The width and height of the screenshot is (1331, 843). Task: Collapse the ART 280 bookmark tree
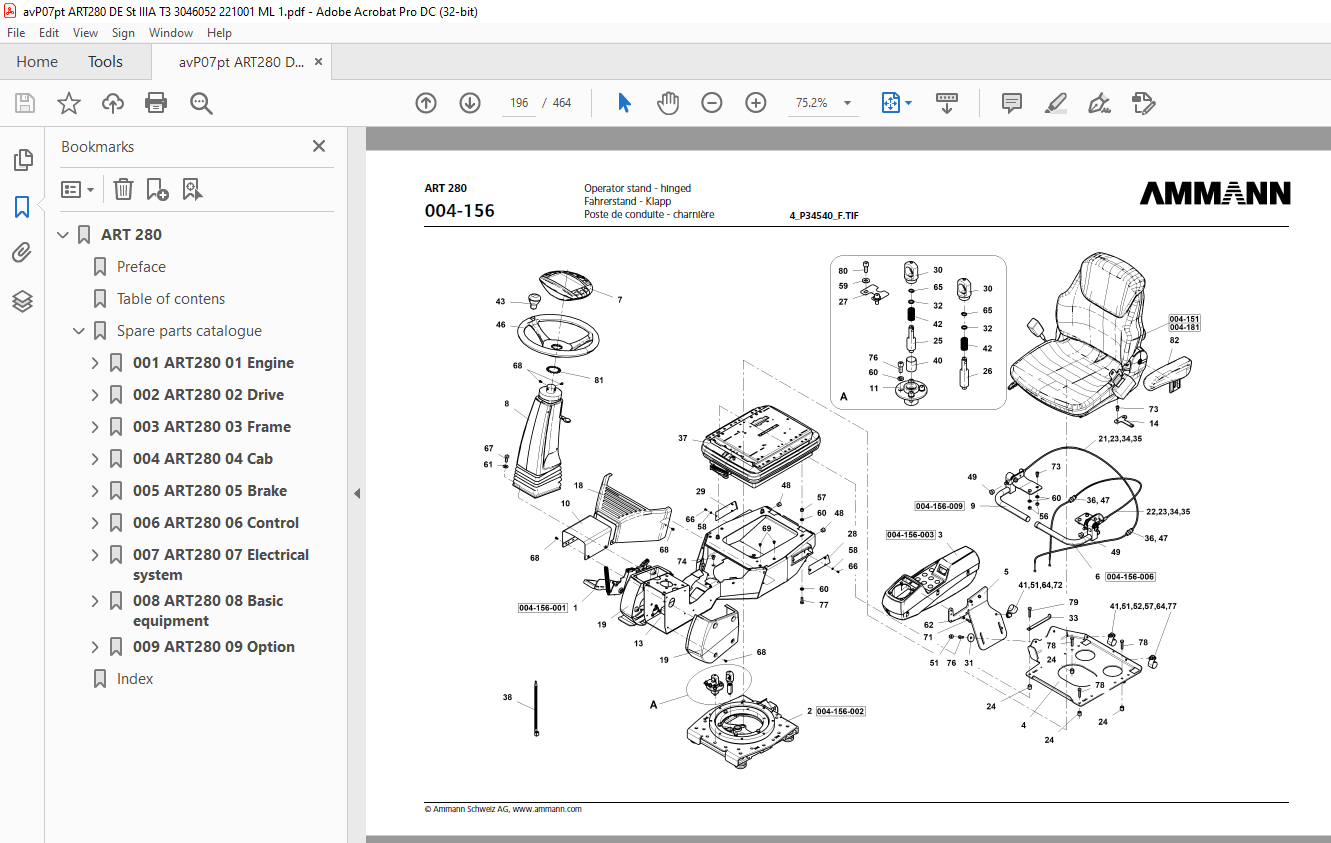point(63,235)
